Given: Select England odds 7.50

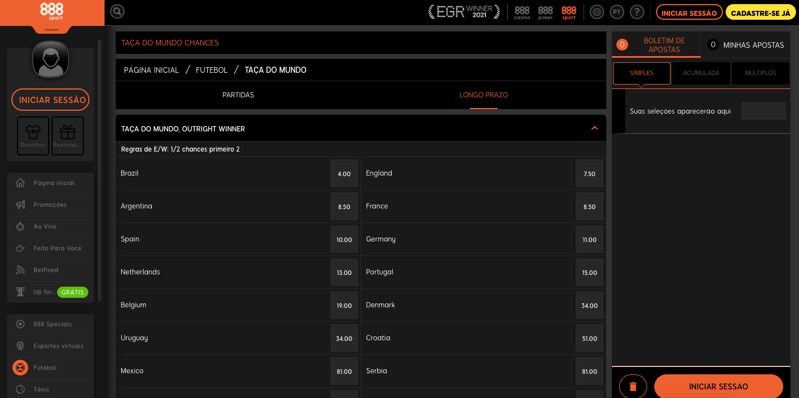Looking at the screenshot, I should click(589, 173).
